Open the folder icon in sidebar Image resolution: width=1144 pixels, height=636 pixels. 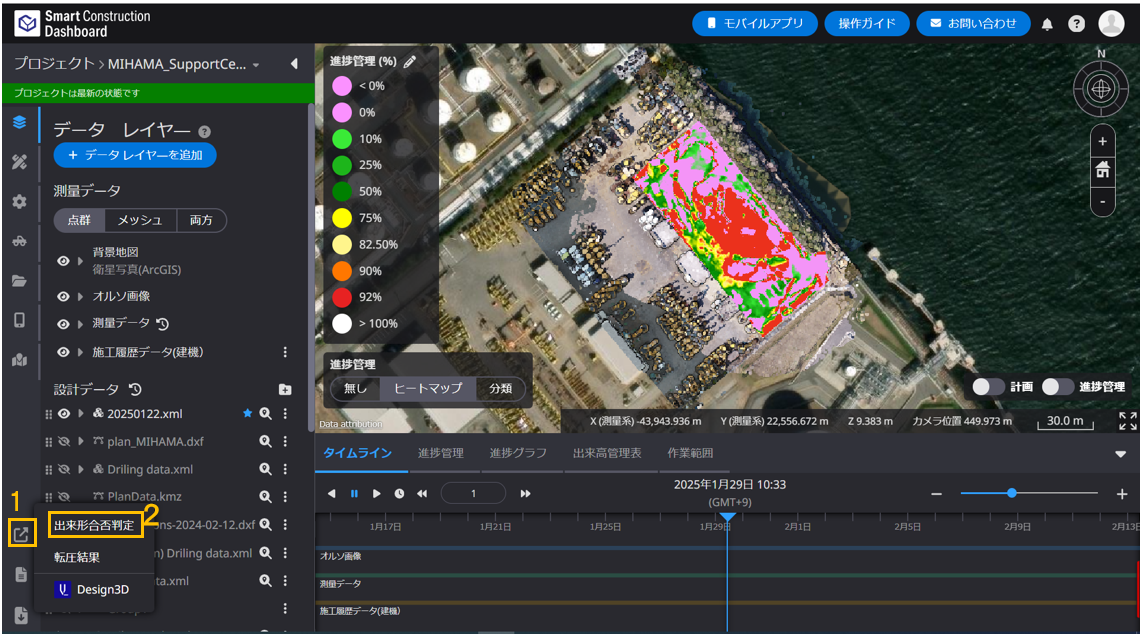point(20,281)
